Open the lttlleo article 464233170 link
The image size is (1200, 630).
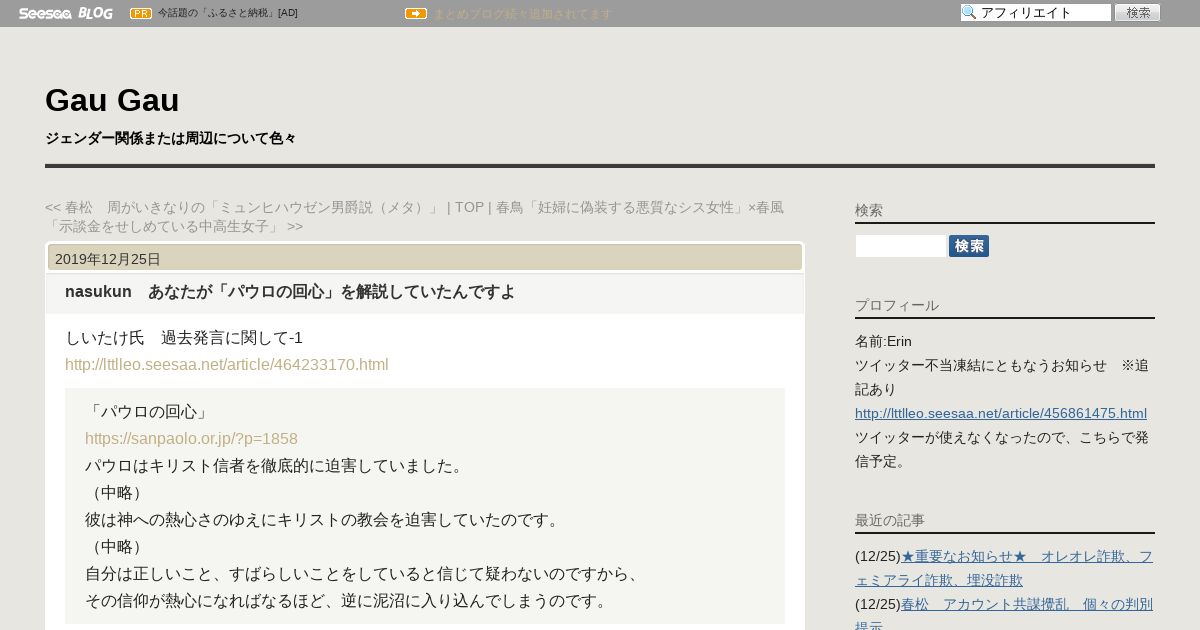227,364
